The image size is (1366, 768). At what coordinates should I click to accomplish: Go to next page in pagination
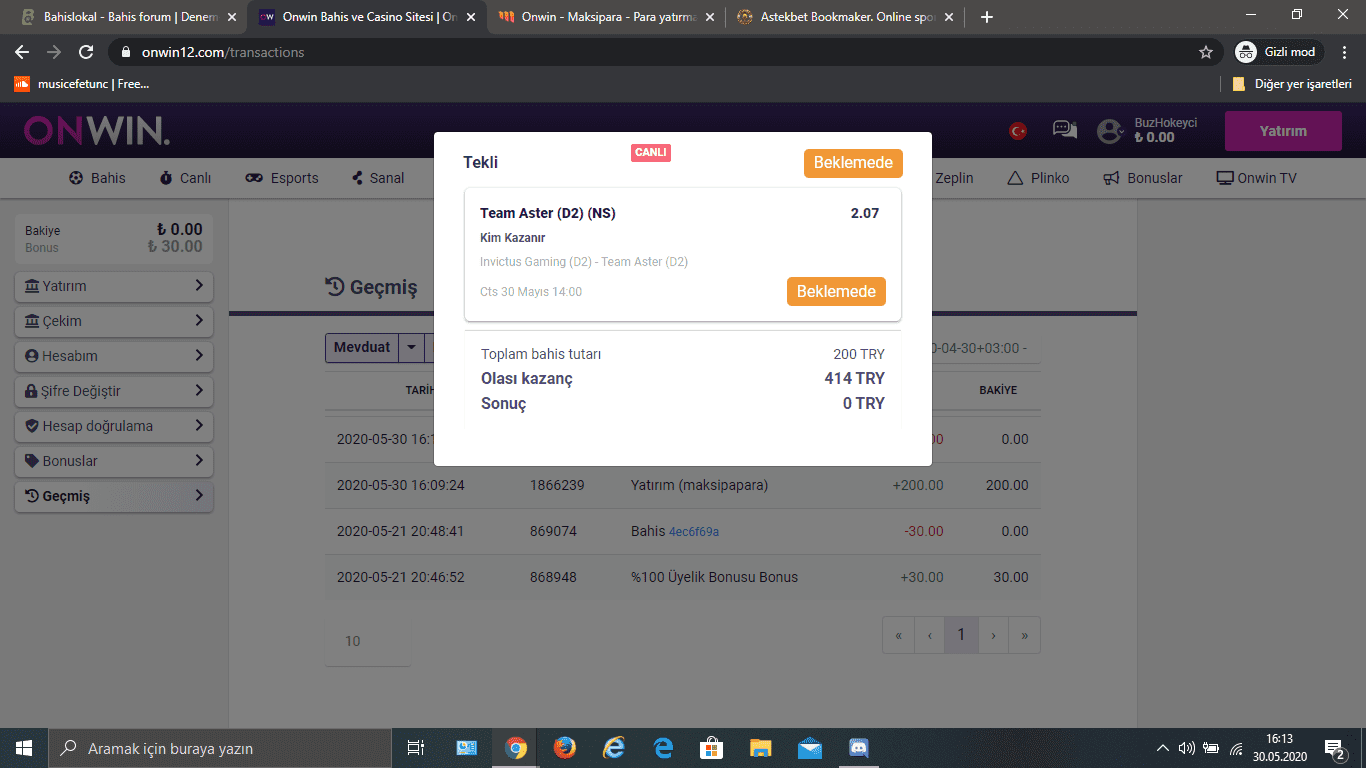pos(993,635)
